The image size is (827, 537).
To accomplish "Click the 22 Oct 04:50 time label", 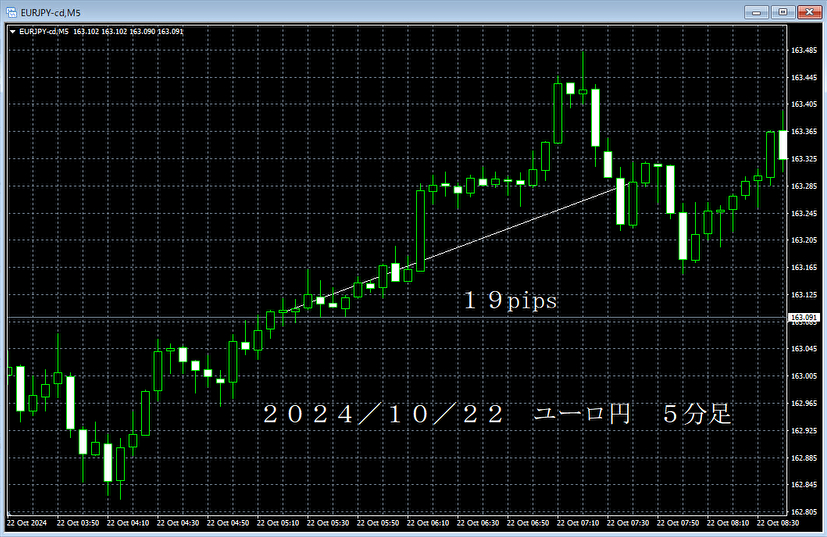I will pos(228,523).
